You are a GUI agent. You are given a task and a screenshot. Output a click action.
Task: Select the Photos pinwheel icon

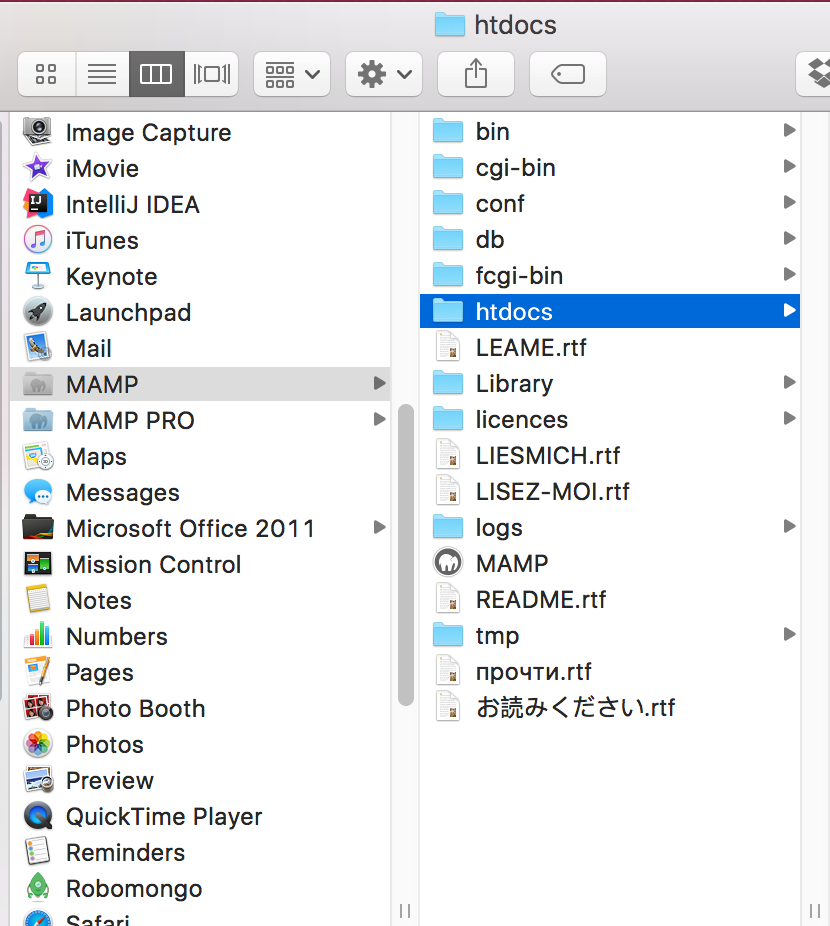(x=38, y=744)
